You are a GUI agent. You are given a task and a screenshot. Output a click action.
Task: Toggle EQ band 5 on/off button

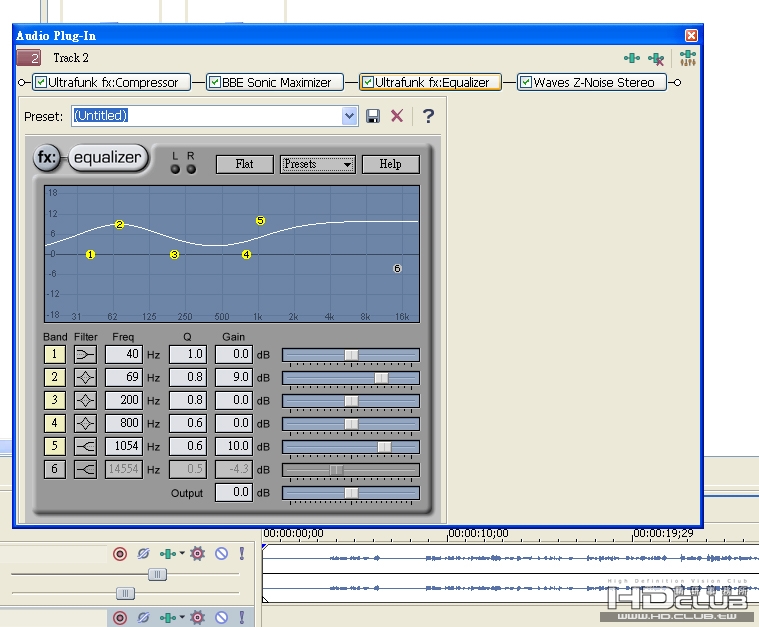tap(55, 446)
